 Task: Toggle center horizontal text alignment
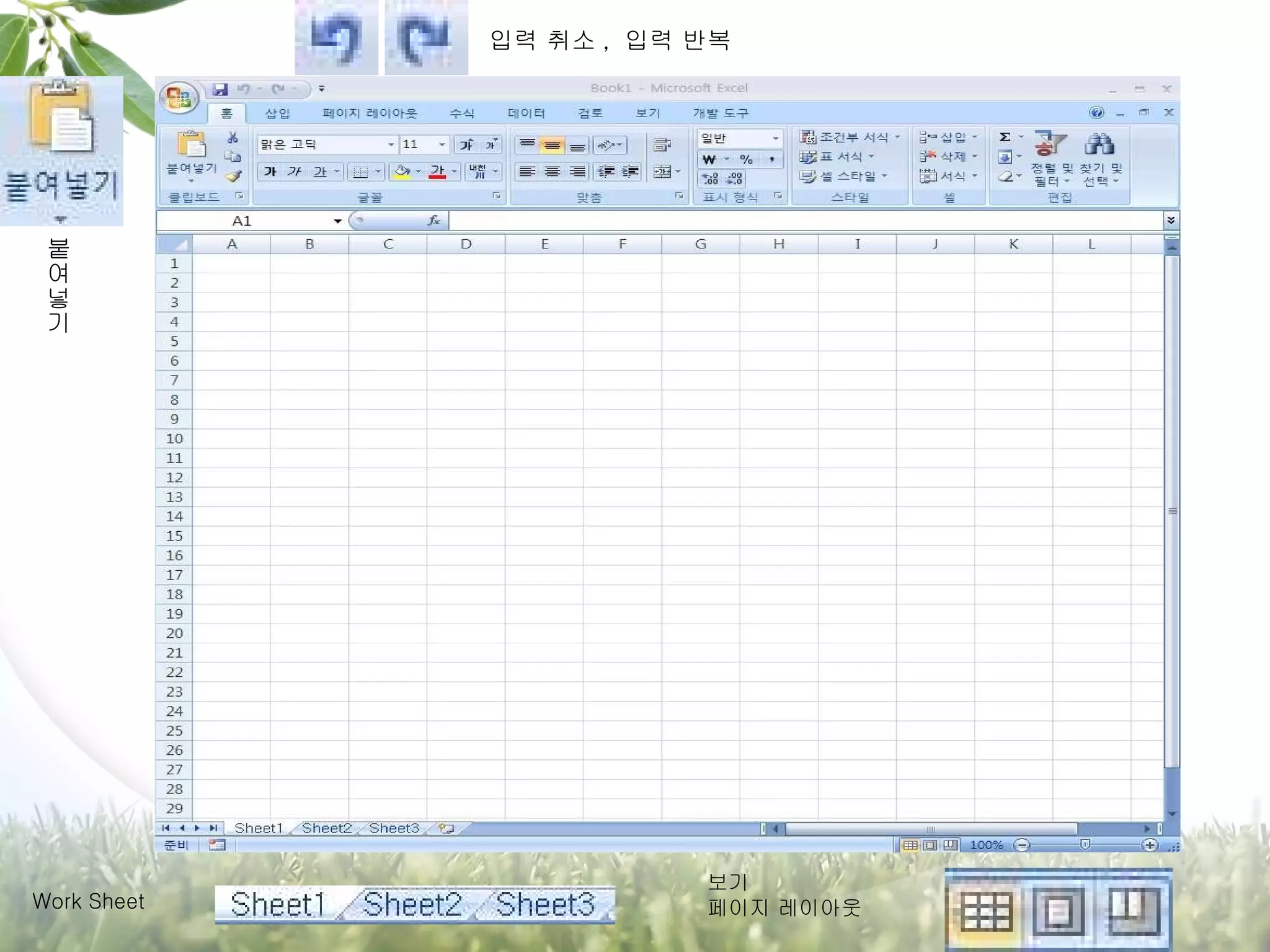click(x=552, y=172)
